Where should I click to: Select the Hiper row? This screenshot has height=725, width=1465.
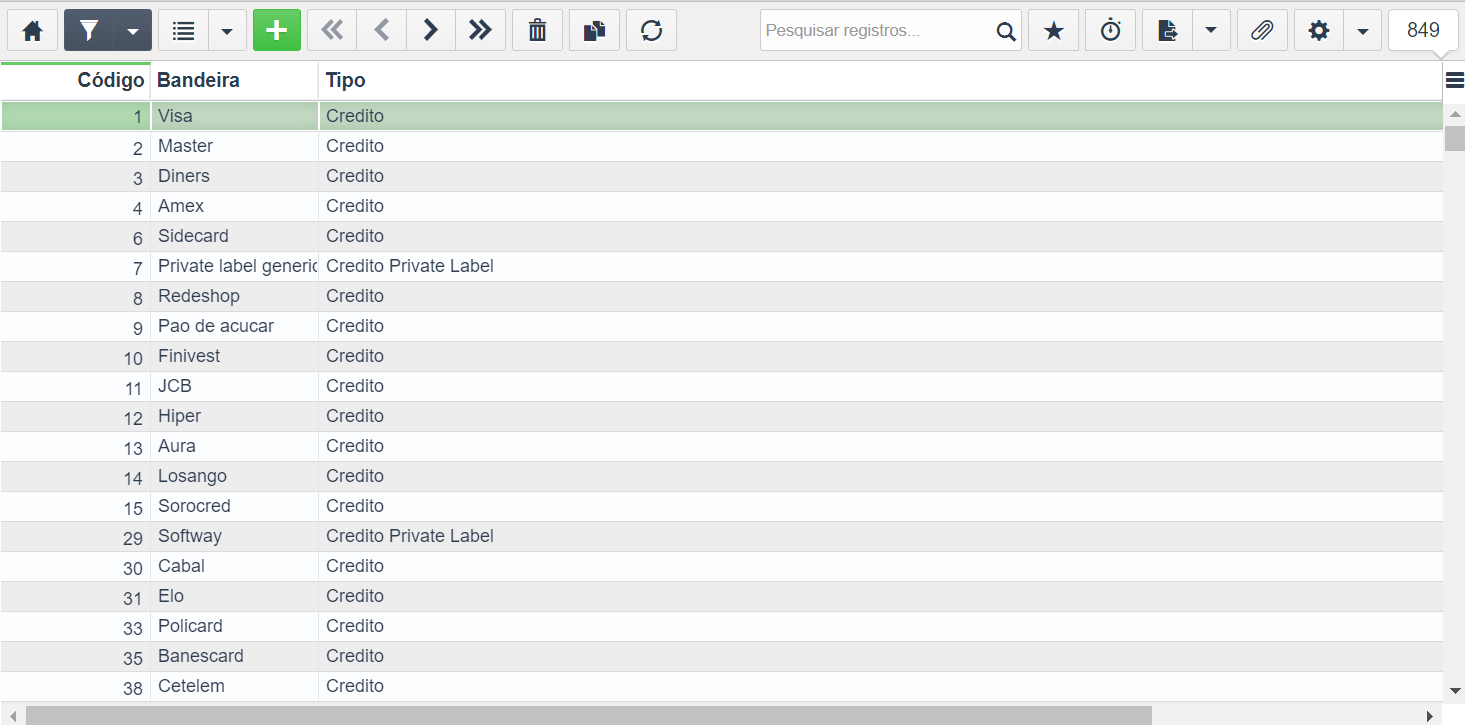tap(721, 416)
